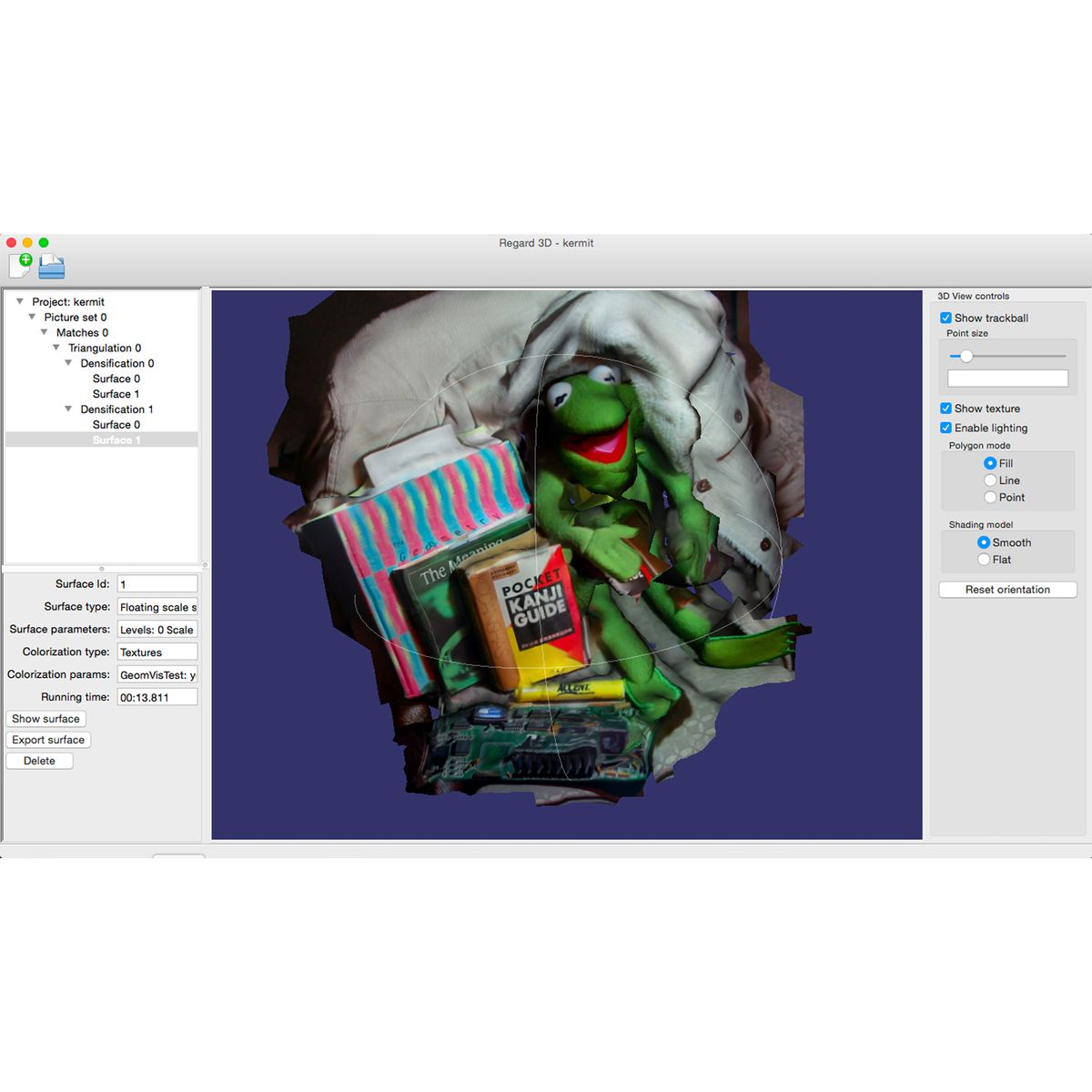
Task: Select the Fill polygon mode
Action: pos(990,463)
